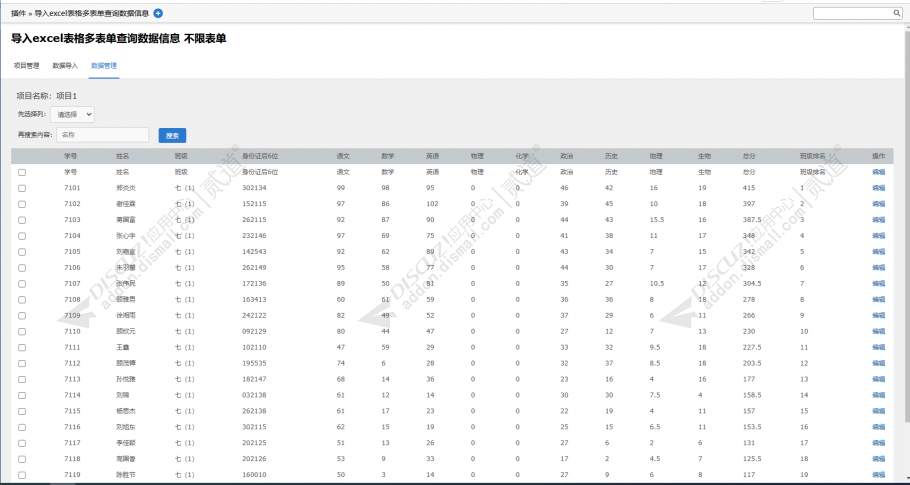This screenshot has height=485, width=910.
Task: Open 编辑 for student 7112
Action: (879, 364)
